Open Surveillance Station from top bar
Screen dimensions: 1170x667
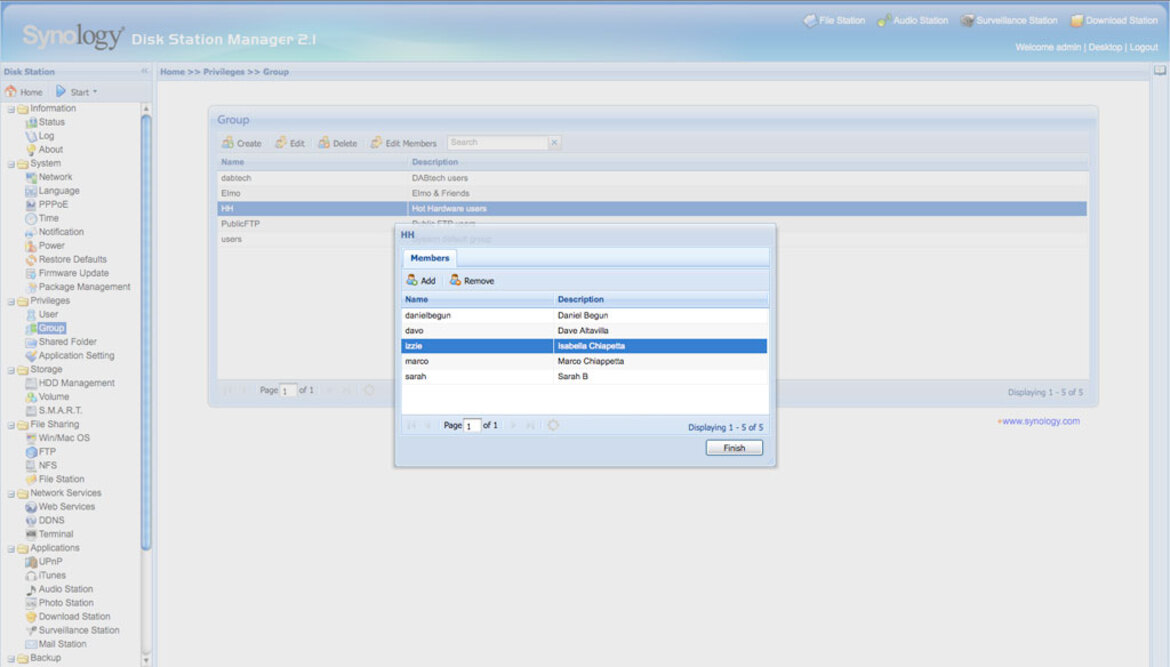click(x=1009, y=21)
